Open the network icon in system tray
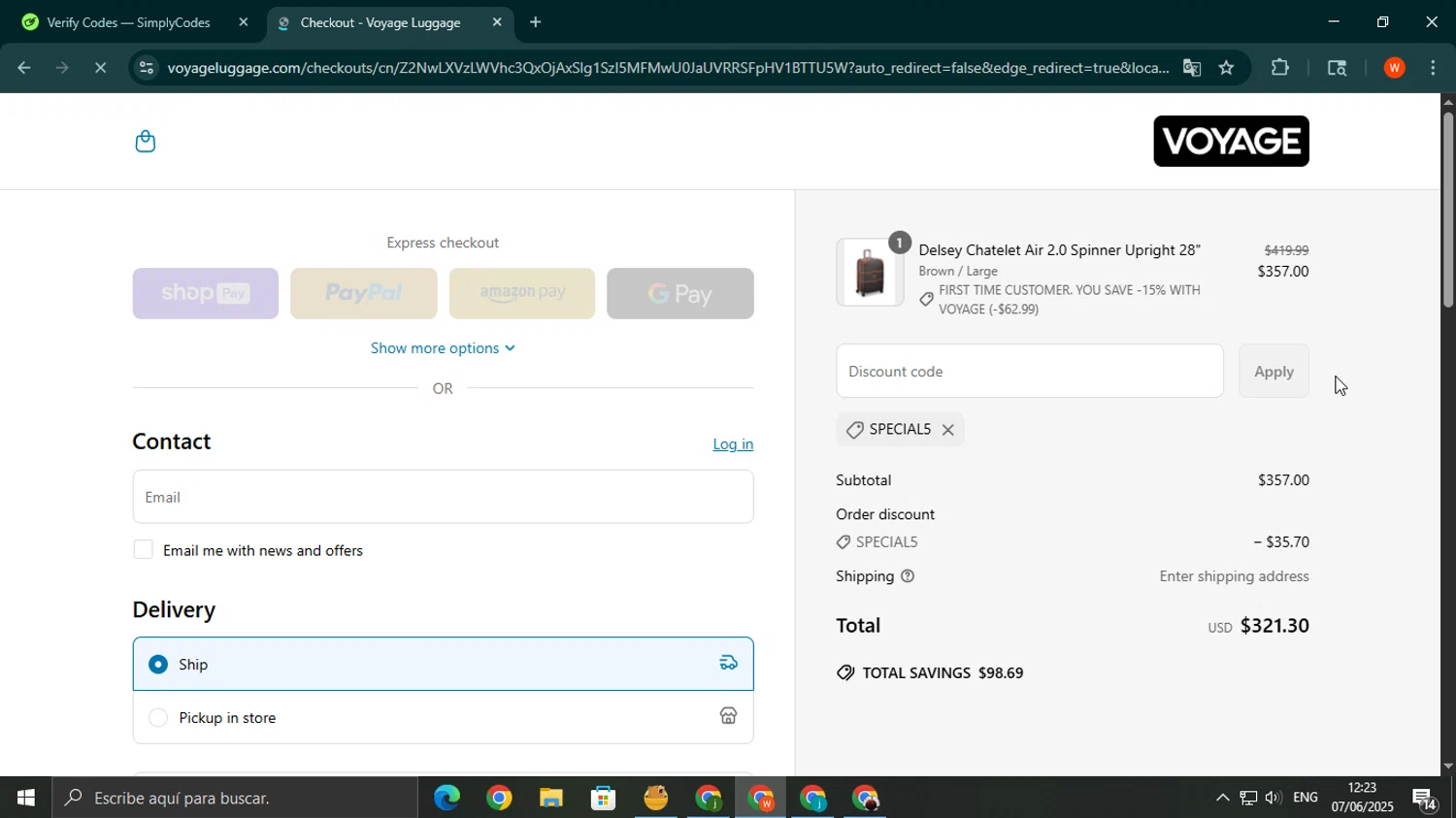The width and height of the screenshot is (1456, 818). (1248, 798)
